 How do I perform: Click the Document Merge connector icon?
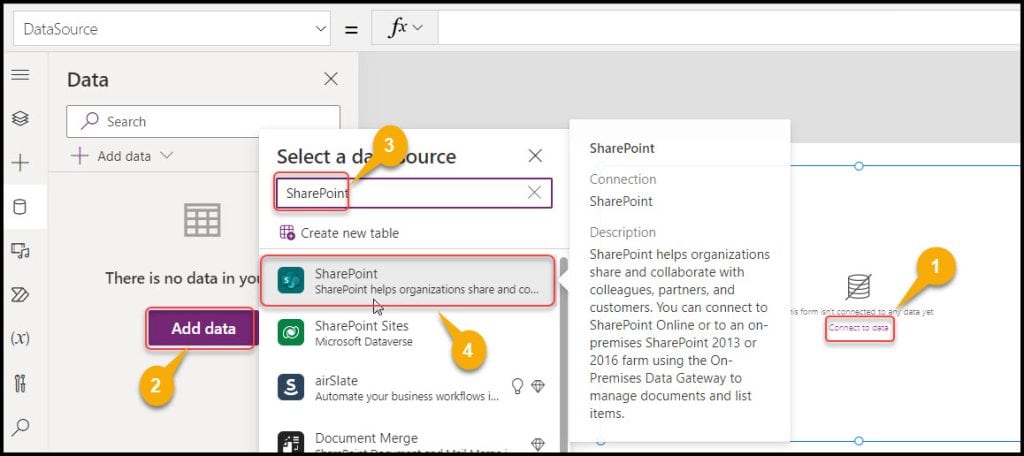pyautogui.click(x=291, y=441)
